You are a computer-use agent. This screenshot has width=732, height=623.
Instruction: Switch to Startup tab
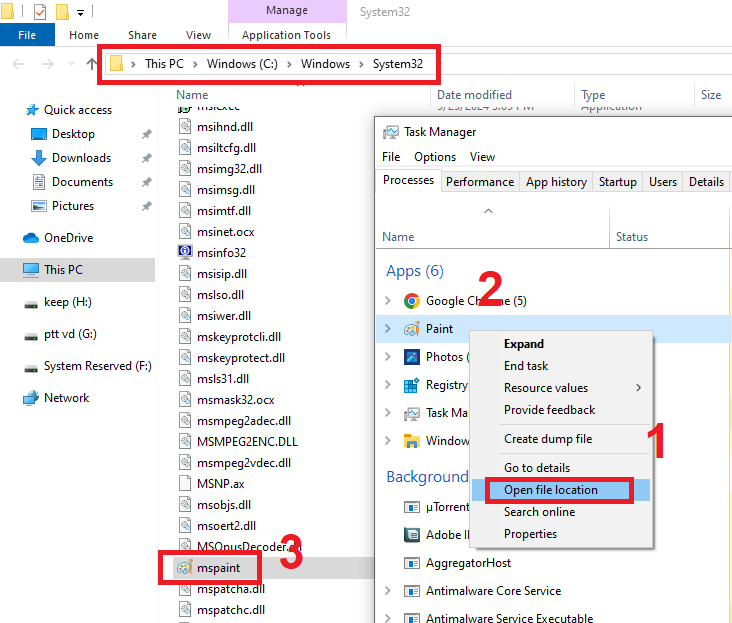[x=618, y=182]
